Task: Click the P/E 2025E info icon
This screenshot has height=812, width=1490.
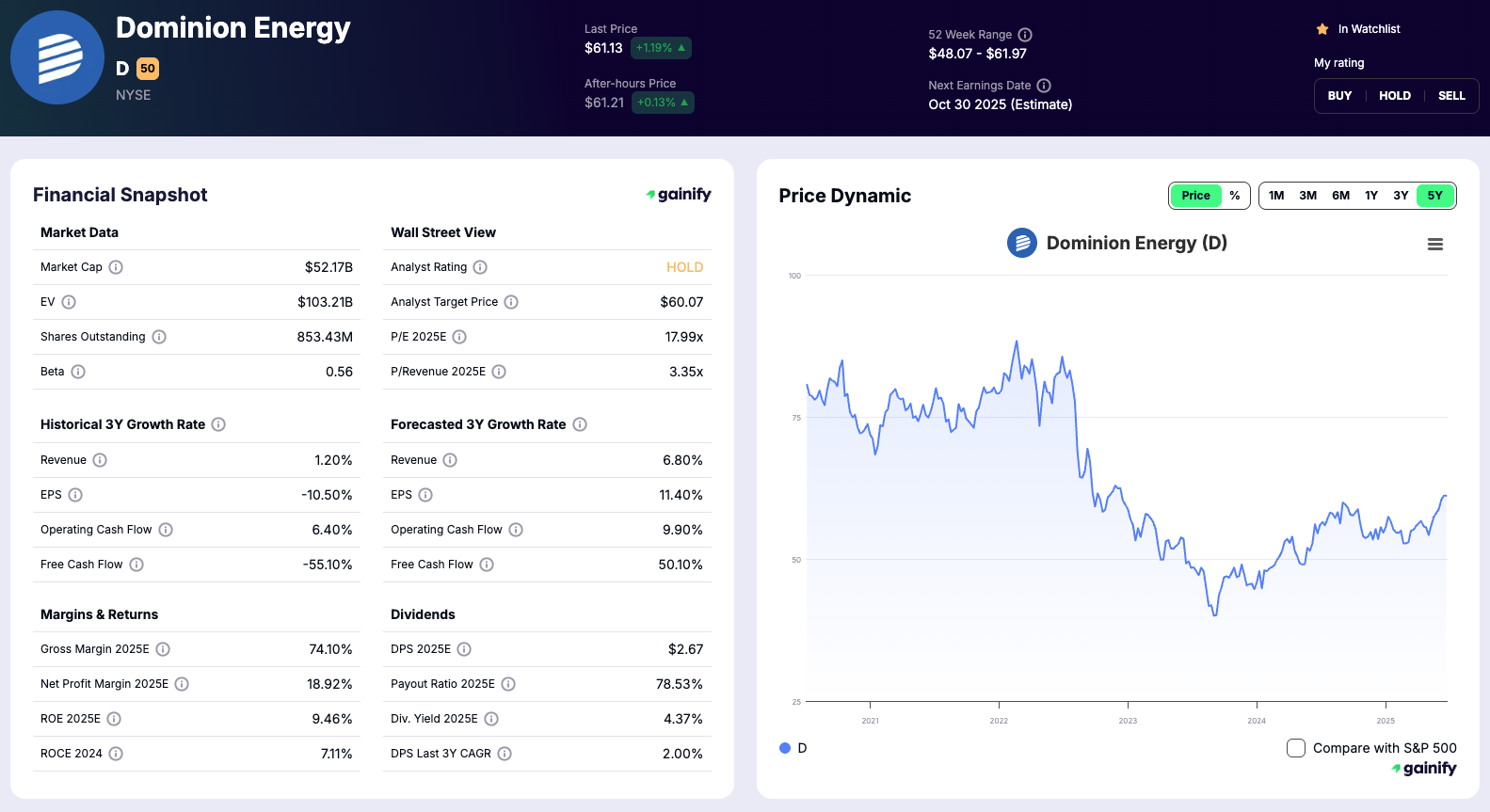Action: [459, 337]
